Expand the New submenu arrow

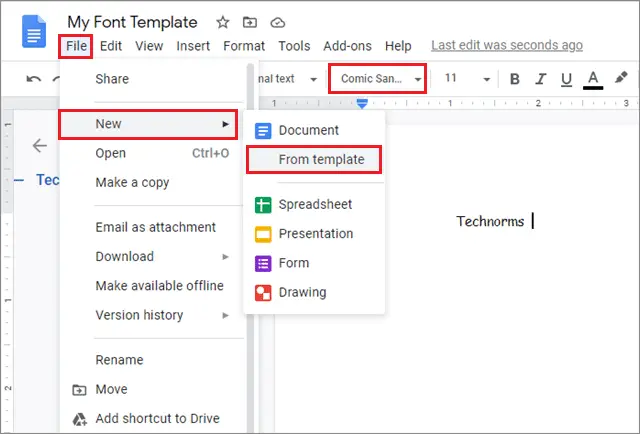pyautogui.click(x=225, y=124)
